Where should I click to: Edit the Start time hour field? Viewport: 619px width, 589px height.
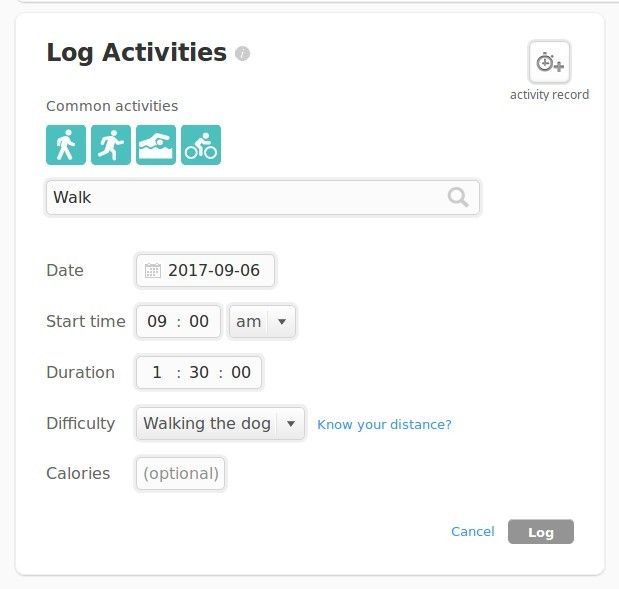coord(157,321)
